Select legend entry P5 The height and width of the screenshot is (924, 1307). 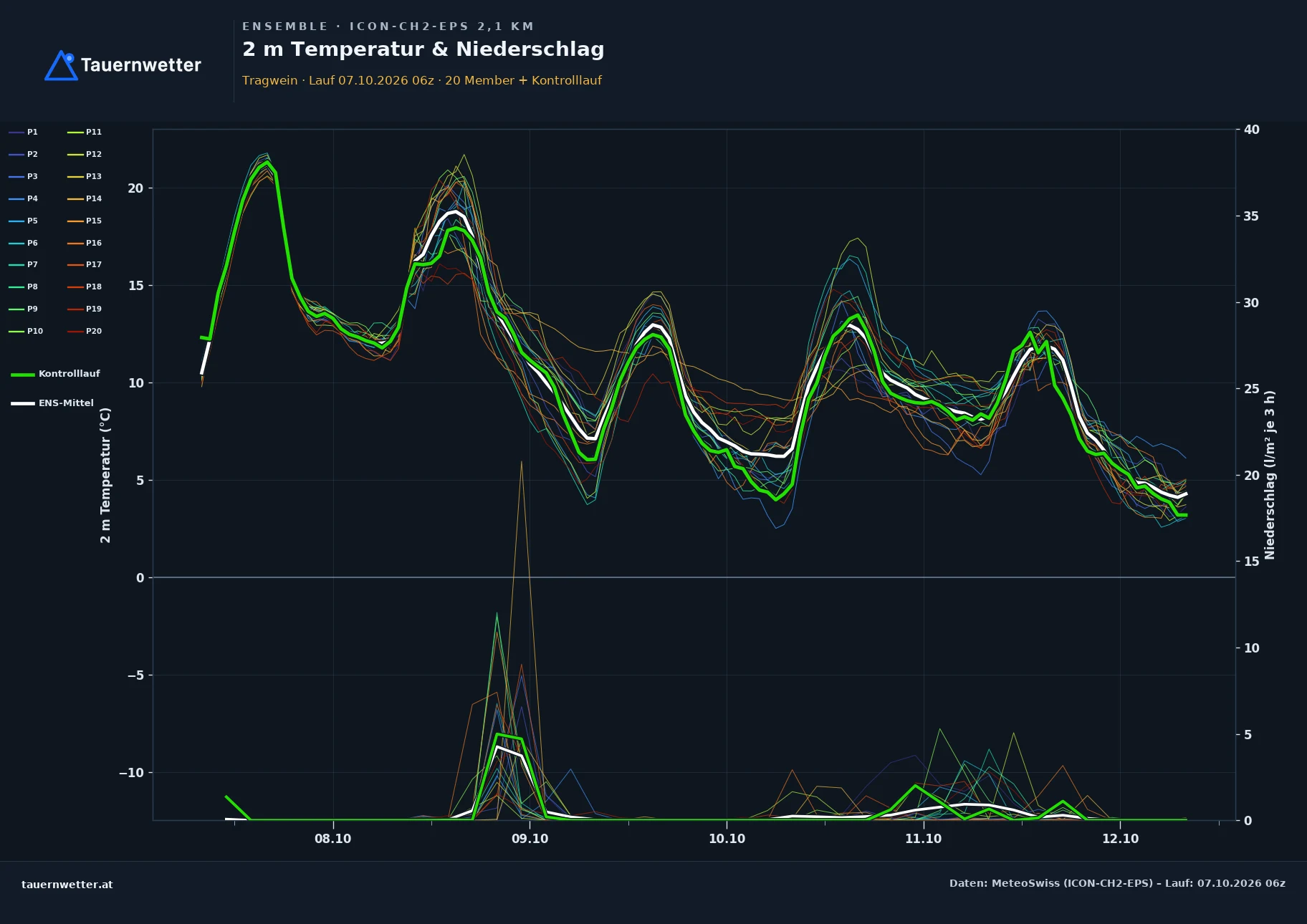24,221
